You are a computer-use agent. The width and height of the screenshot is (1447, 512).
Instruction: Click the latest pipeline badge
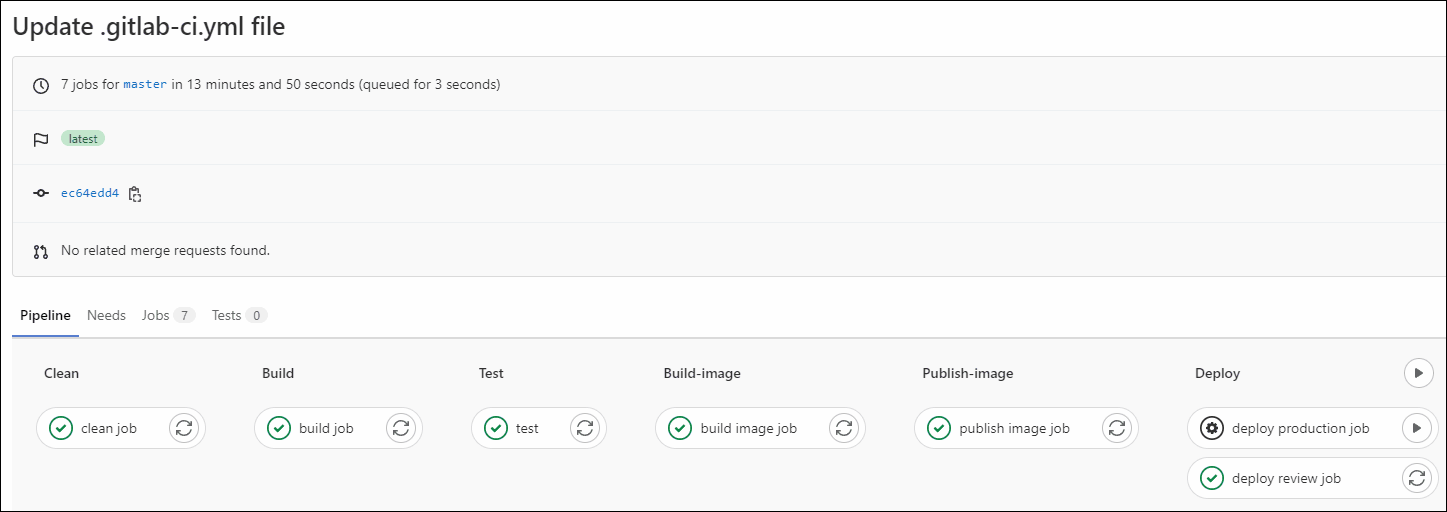(x=83, y=139)
